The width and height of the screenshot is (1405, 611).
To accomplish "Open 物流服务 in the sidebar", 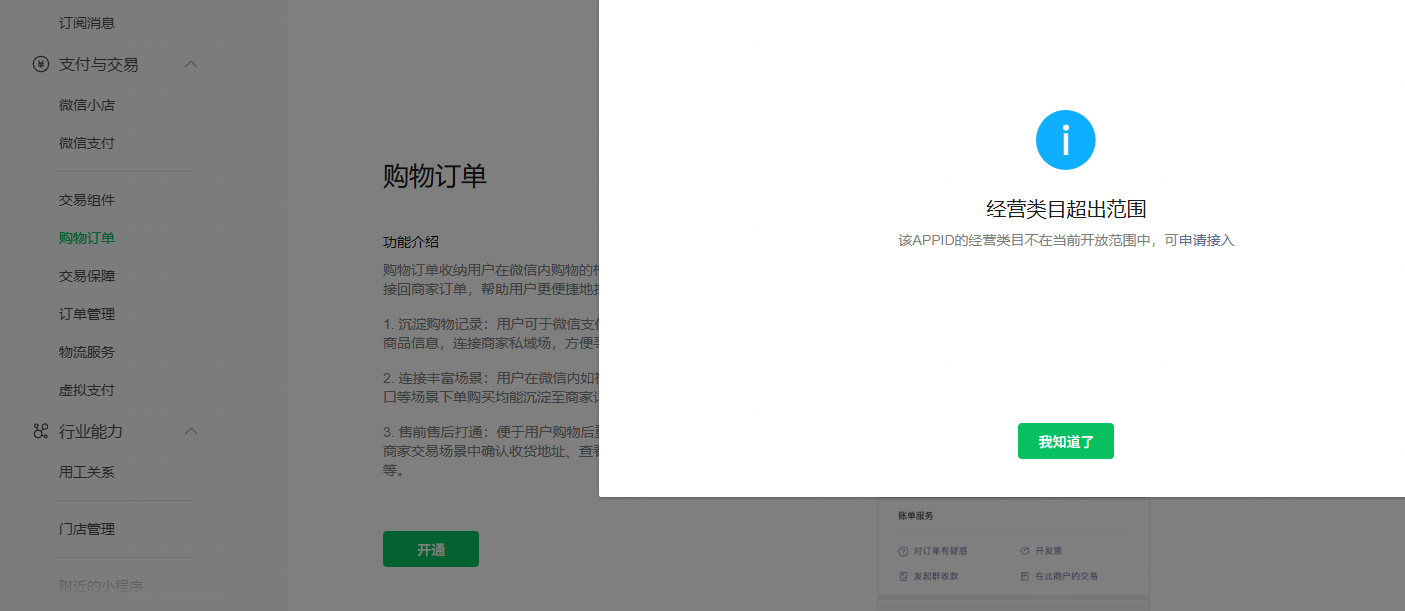I will pos(87,352).
